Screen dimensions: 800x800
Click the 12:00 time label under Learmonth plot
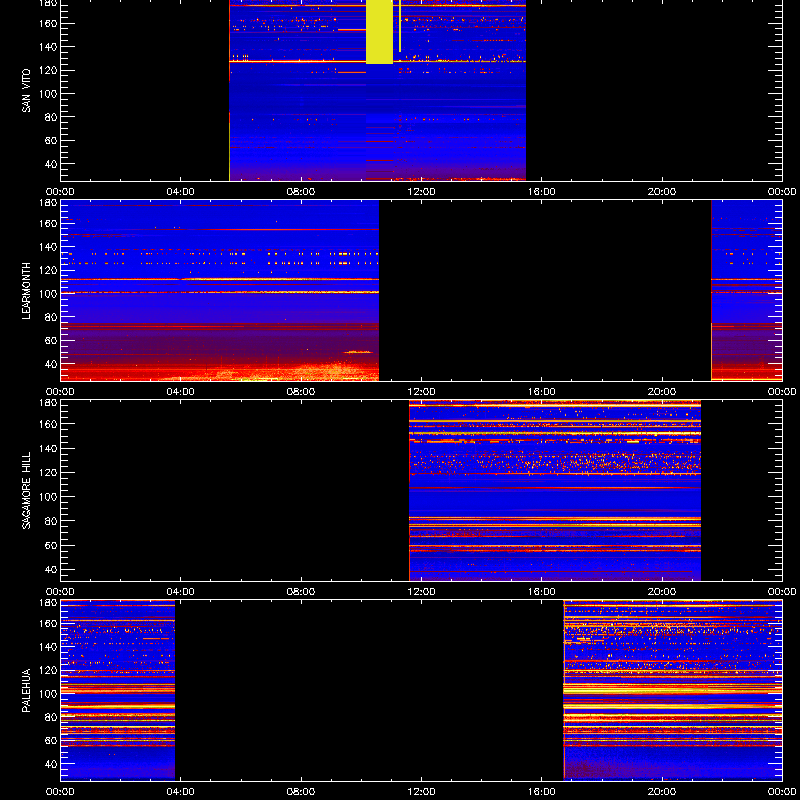coord(421,392)
